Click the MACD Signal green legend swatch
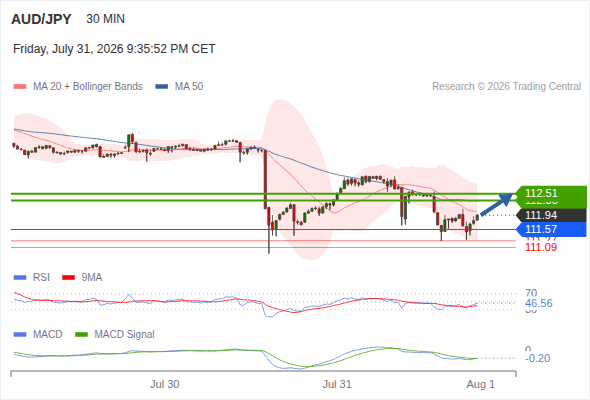590x400 pixels. coord(81,335)
